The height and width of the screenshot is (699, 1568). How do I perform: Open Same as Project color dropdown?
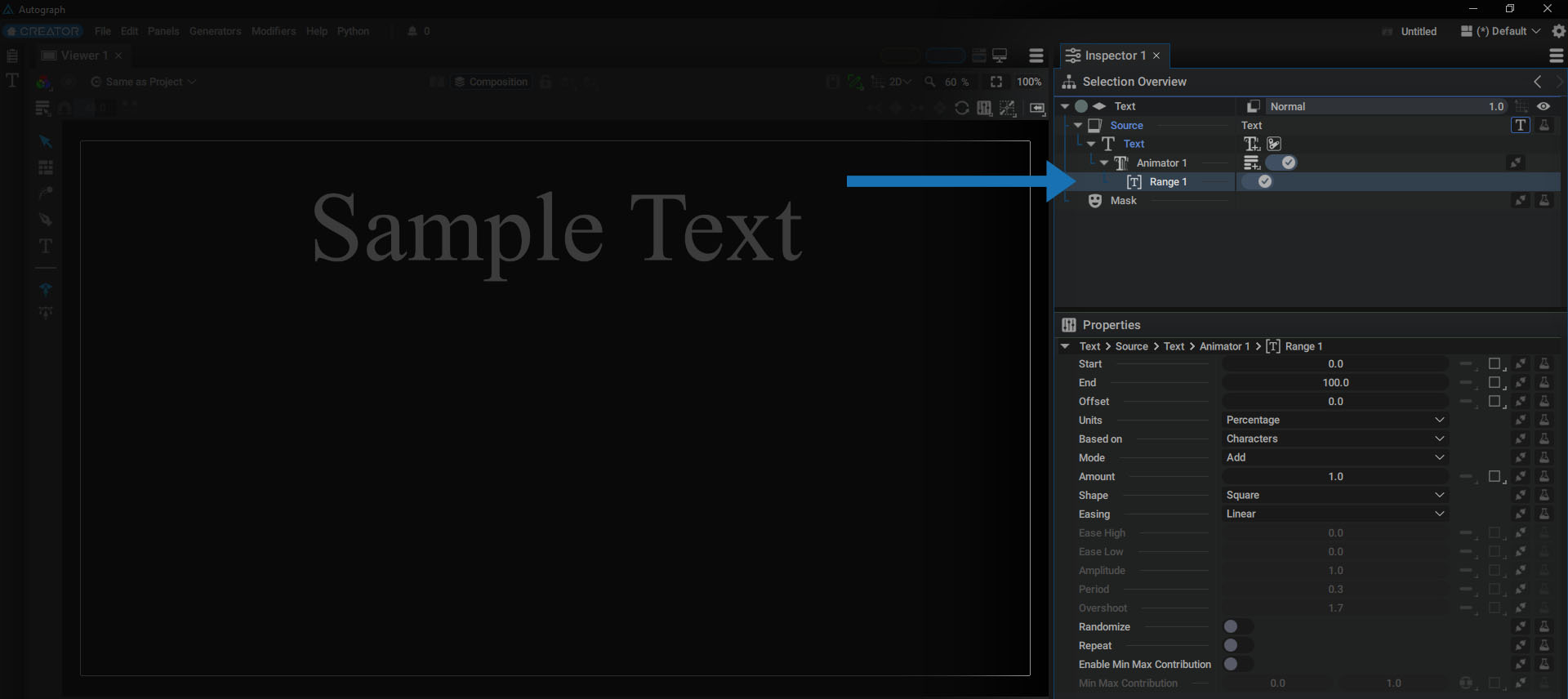pyautogui.click(x=144, y=82)
